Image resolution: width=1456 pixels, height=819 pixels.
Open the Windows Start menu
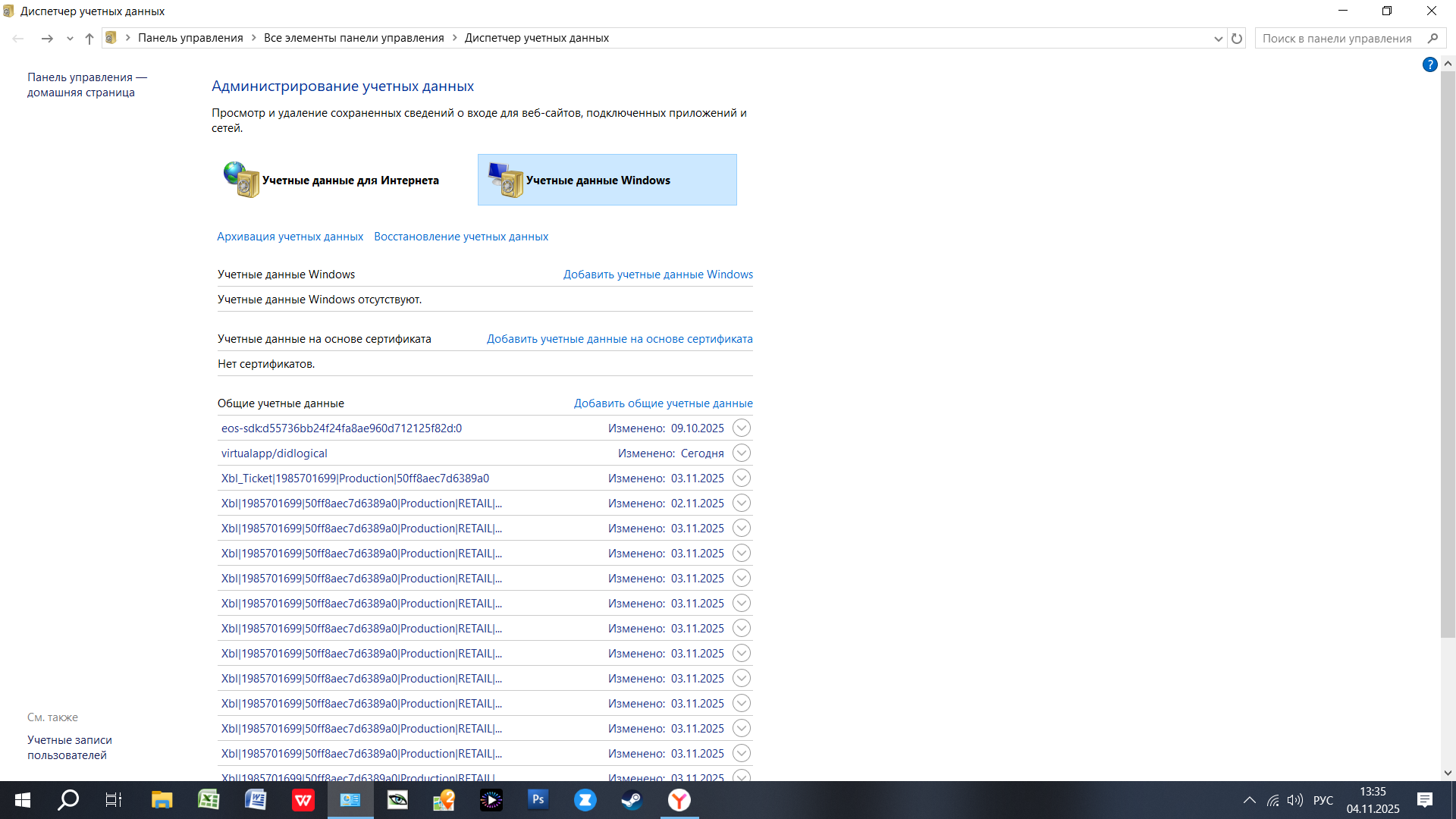point(22,799)
